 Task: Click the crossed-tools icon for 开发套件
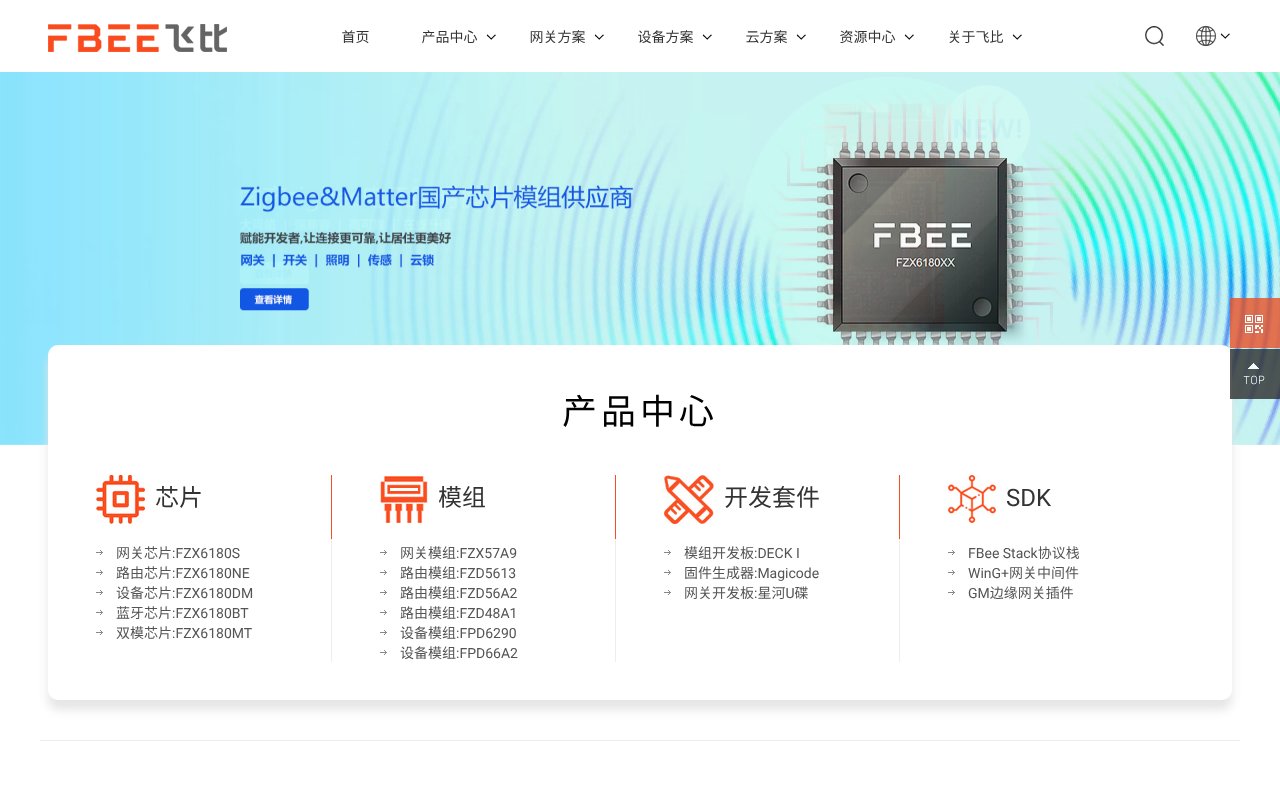(x=688, y=497)
